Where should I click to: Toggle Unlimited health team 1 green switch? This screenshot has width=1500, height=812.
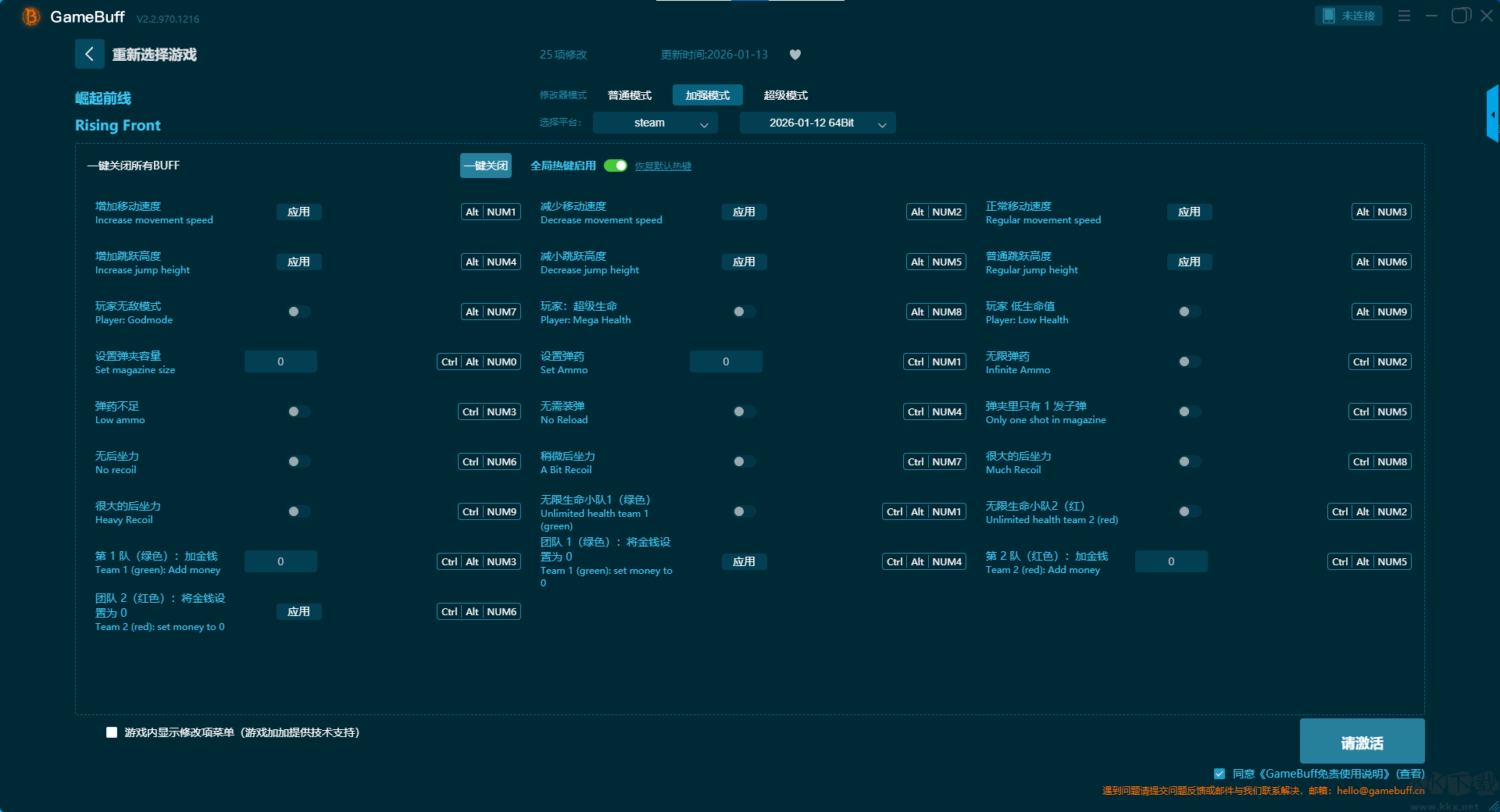[x=744, y=511]
